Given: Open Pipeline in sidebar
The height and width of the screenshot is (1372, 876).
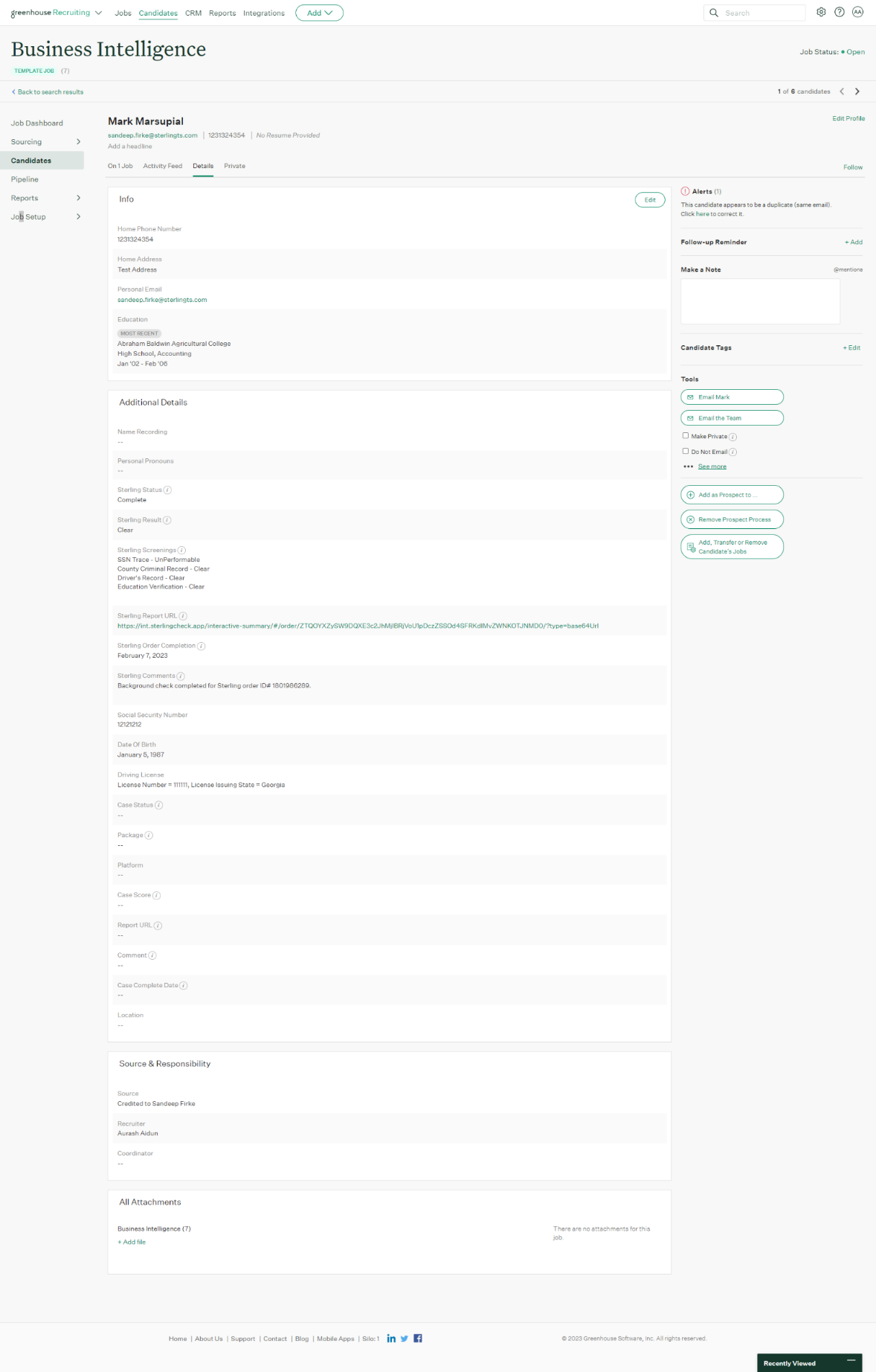Looking at the screenshot, I should [x=25, y=179].
